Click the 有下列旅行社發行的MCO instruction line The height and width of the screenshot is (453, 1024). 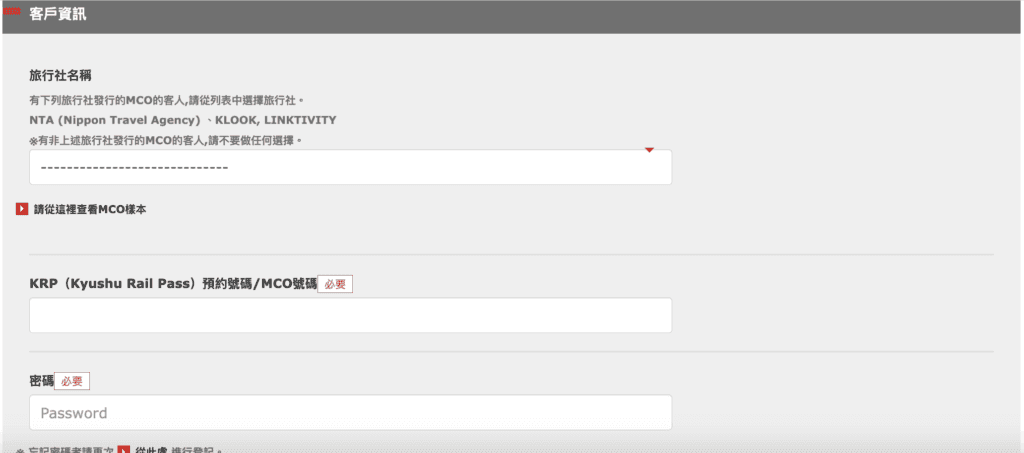[x=166, y=100]
